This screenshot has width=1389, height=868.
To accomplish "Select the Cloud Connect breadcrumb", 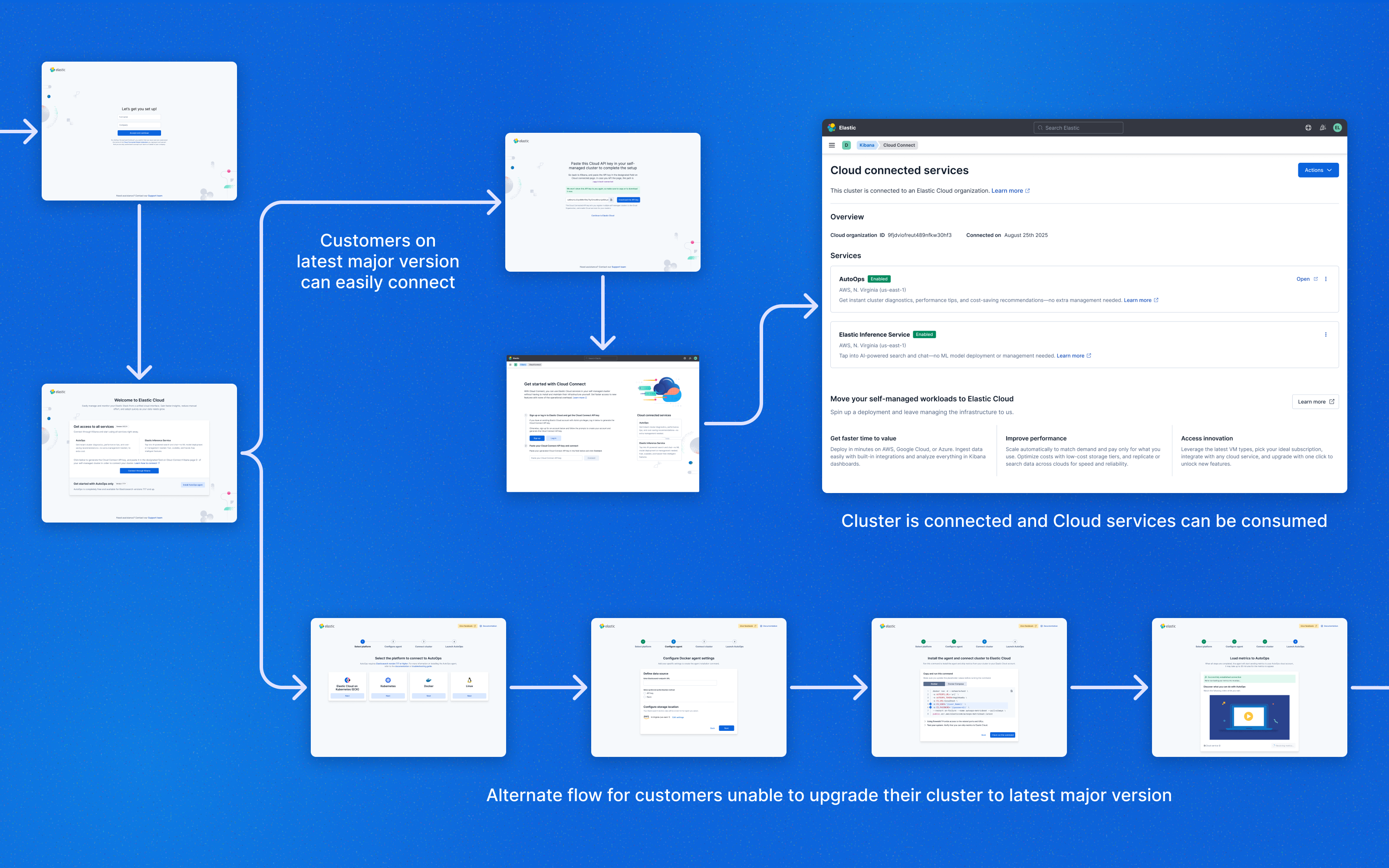I will tap(899, 145).
